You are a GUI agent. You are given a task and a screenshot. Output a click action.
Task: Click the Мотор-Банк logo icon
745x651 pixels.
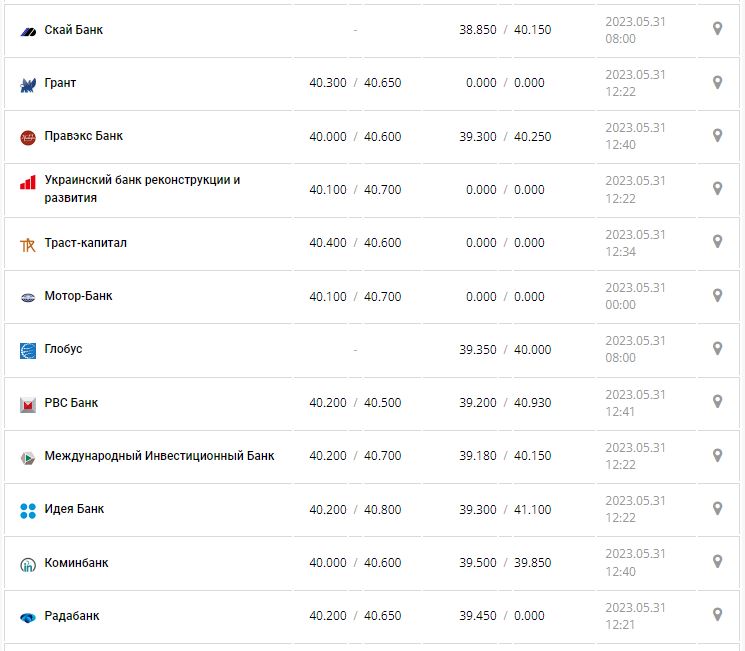tap(28, 297)
